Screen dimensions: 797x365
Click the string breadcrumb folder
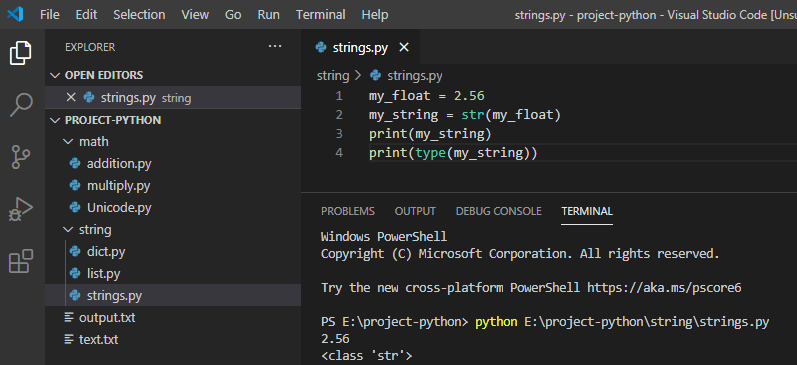pyautogui.click(x=333, y=76)
